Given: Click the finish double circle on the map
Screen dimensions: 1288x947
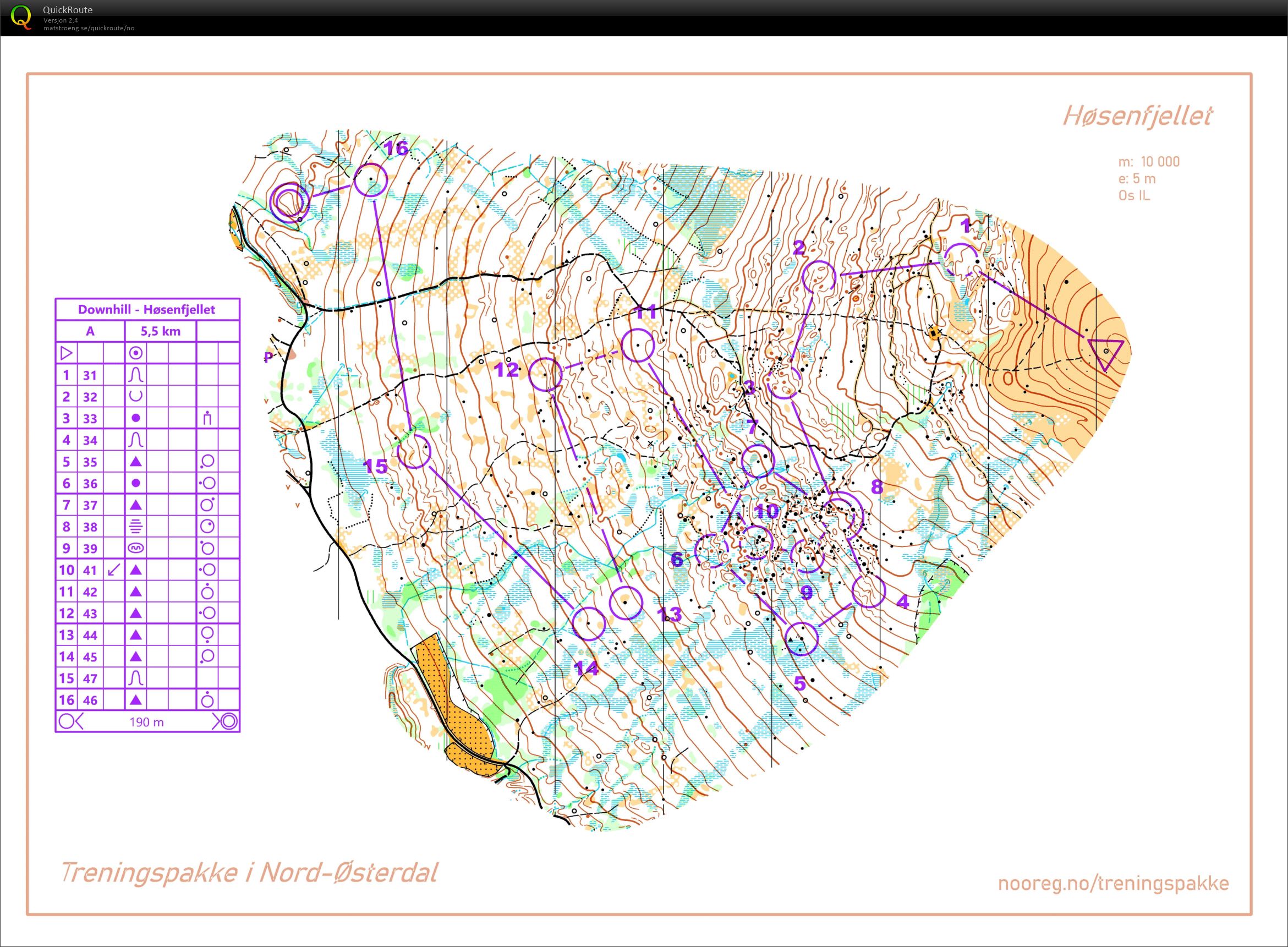Looking at the screenshot, I should pyautogui.click(x=289, y=202).
